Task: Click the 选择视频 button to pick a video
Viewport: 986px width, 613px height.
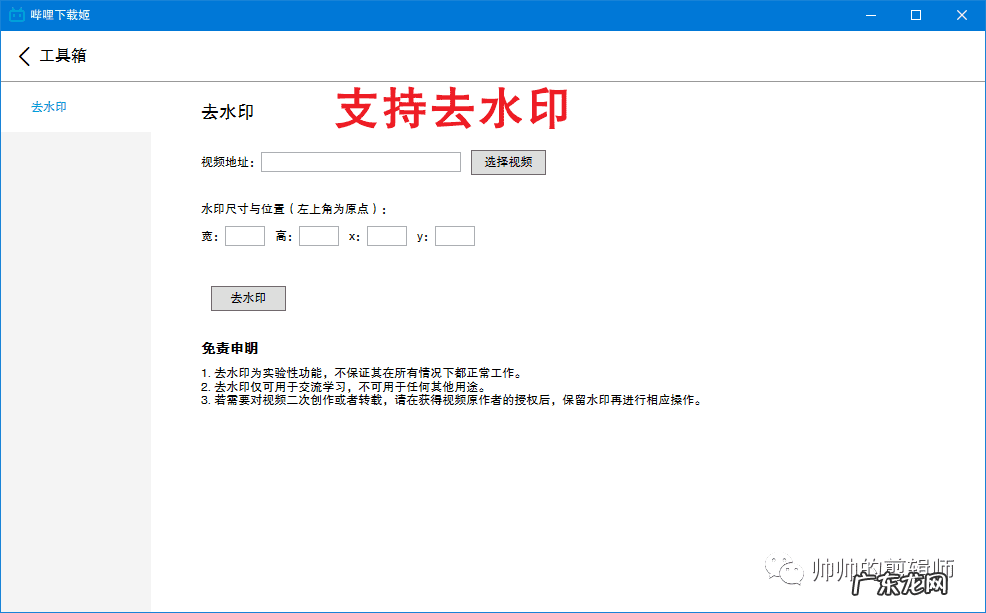Action: [507, 161]
